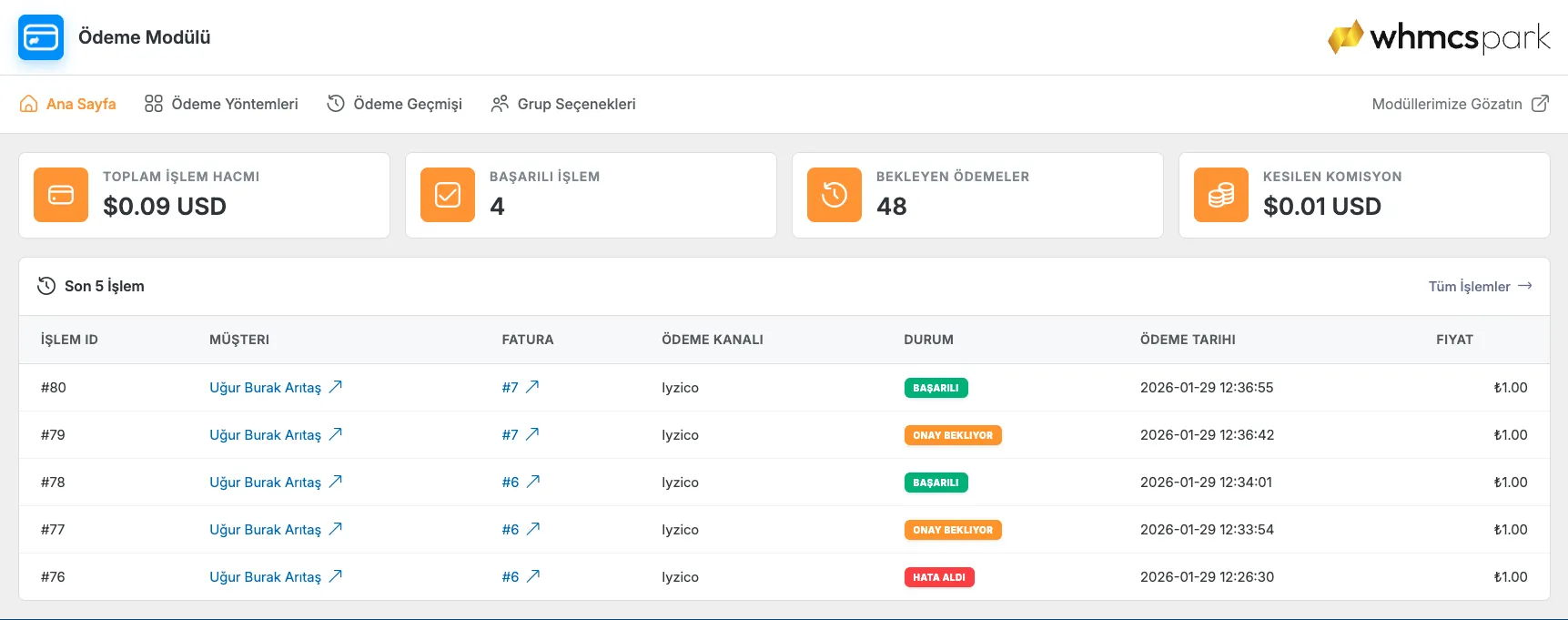Viewport: 1568px width, 620px height.
Task: Click invoice arrow icon in row #78
Action: click(534, 482)
